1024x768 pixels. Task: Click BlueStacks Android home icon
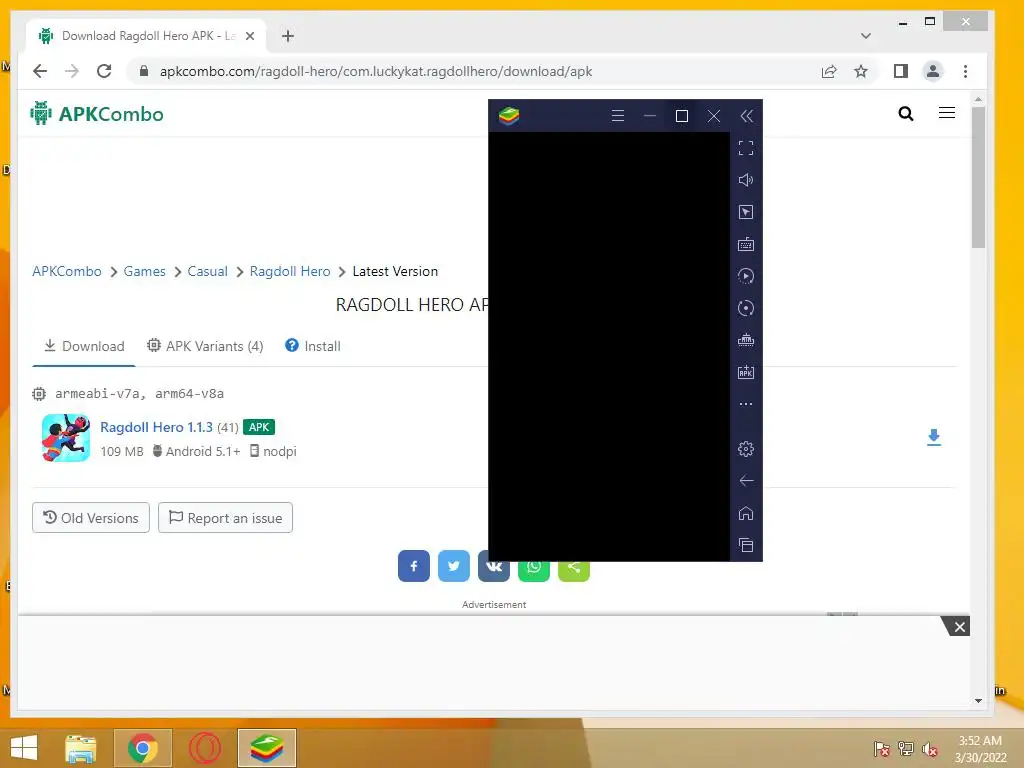click(x=746, y=513)
